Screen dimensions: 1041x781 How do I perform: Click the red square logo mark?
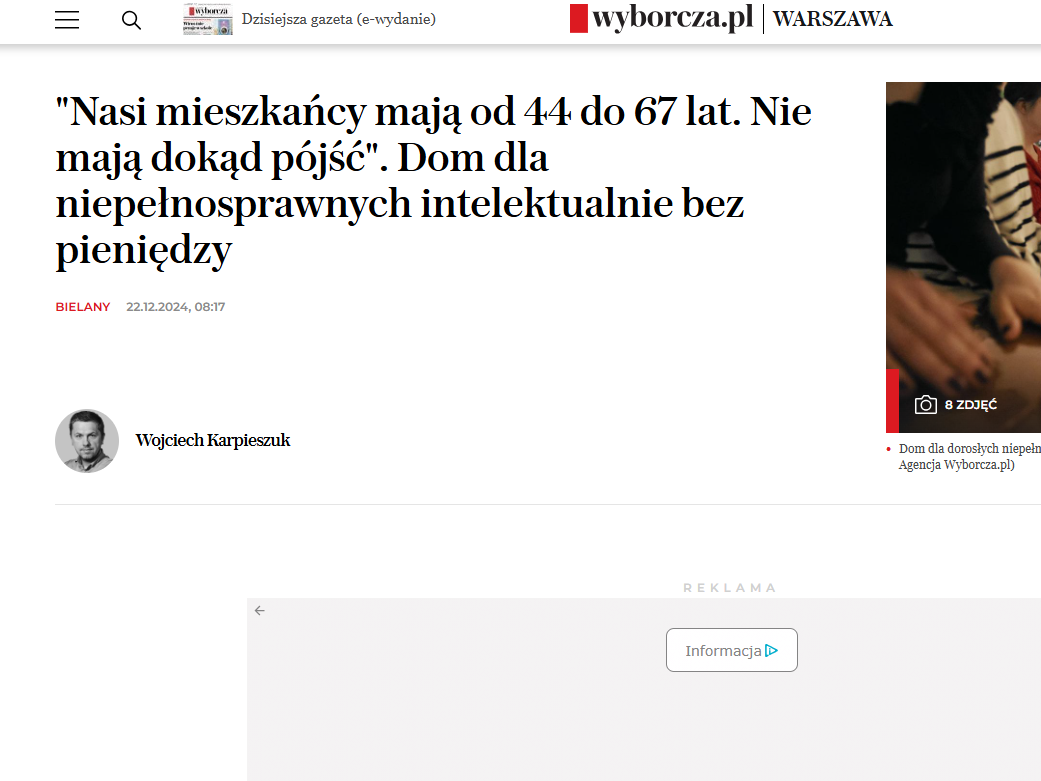(x=579, y=19)
